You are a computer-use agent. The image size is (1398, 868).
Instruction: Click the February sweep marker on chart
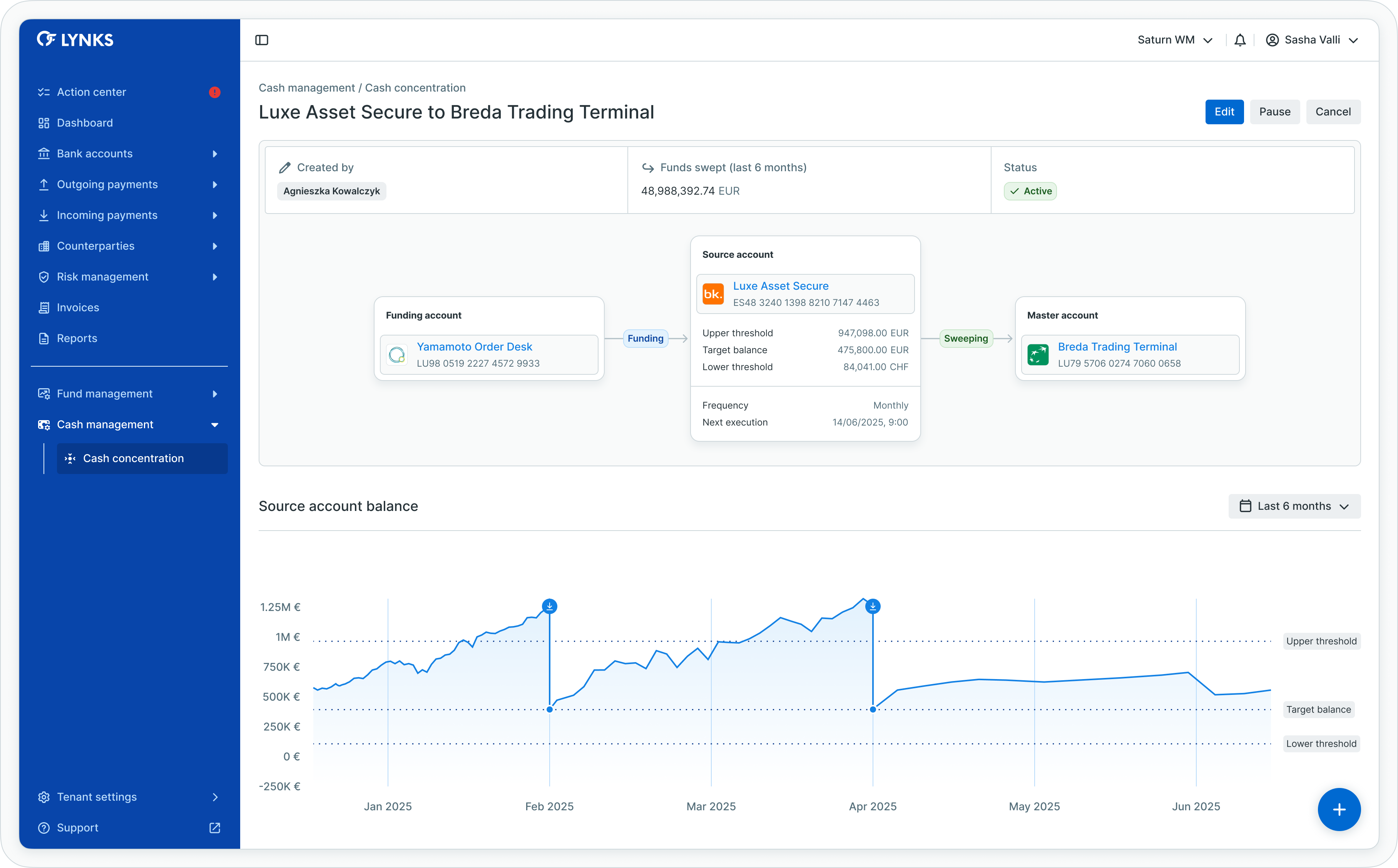tap(549, 606)
